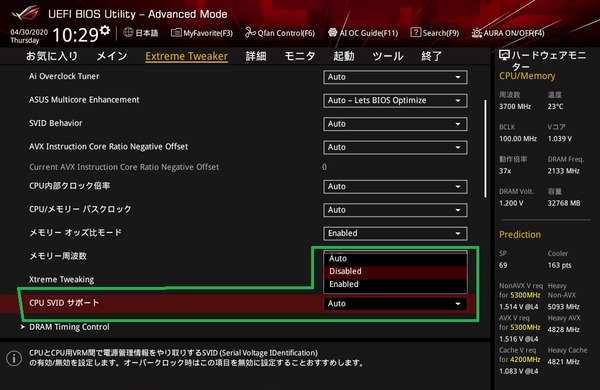Open Ai Overclock Tuner dropdown
The width and height of the screenshot is (600, 390).
395,77
